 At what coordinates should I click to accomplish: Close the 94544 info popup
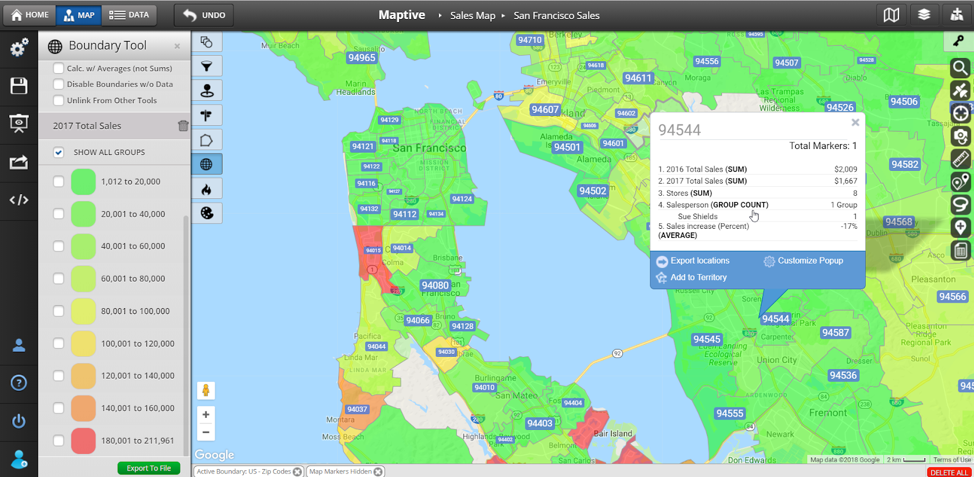click(855, 122)
